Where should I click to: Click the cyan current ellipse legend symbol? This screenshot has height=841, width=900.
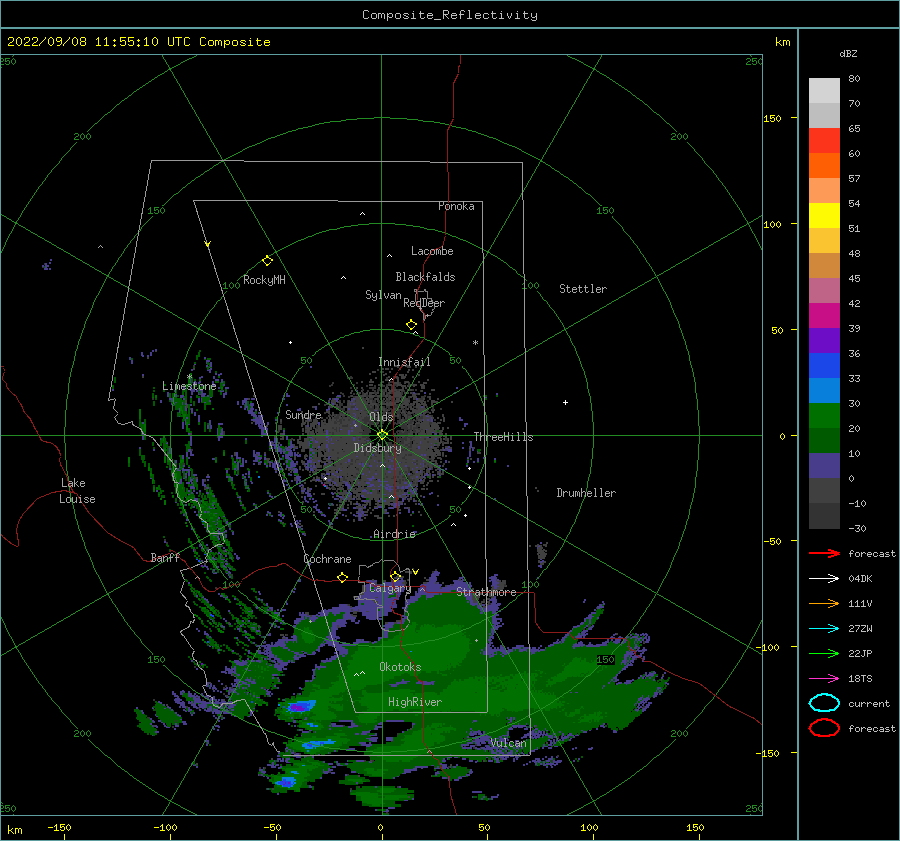tap(824, 703)
